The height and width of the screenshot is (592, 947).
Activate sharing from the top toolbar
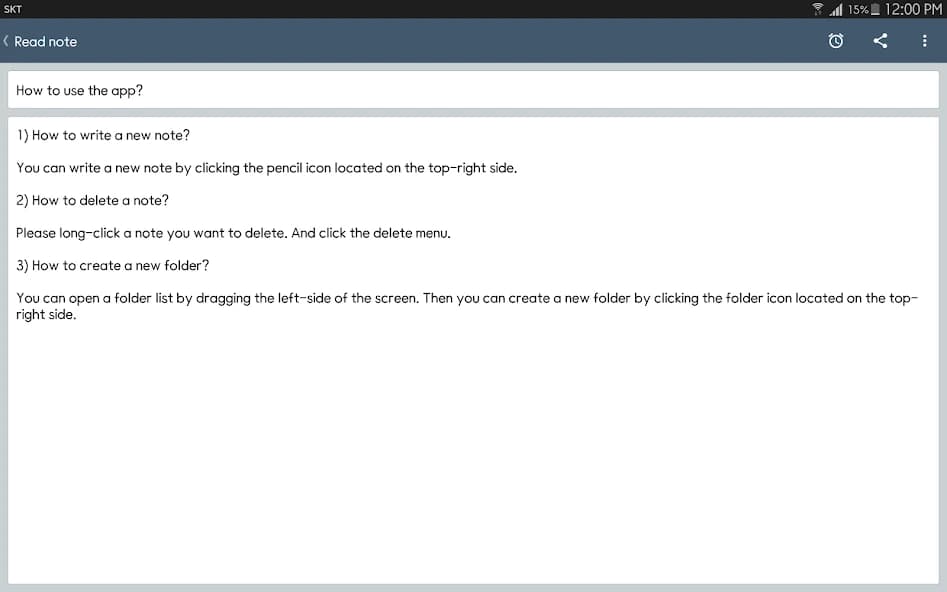(x=881, y=41)
